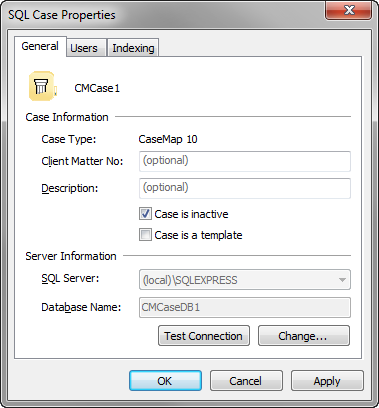Screen dimensions: 379x408
Task: Close the SQL Case Properties dialog
Action: (349, 11)
